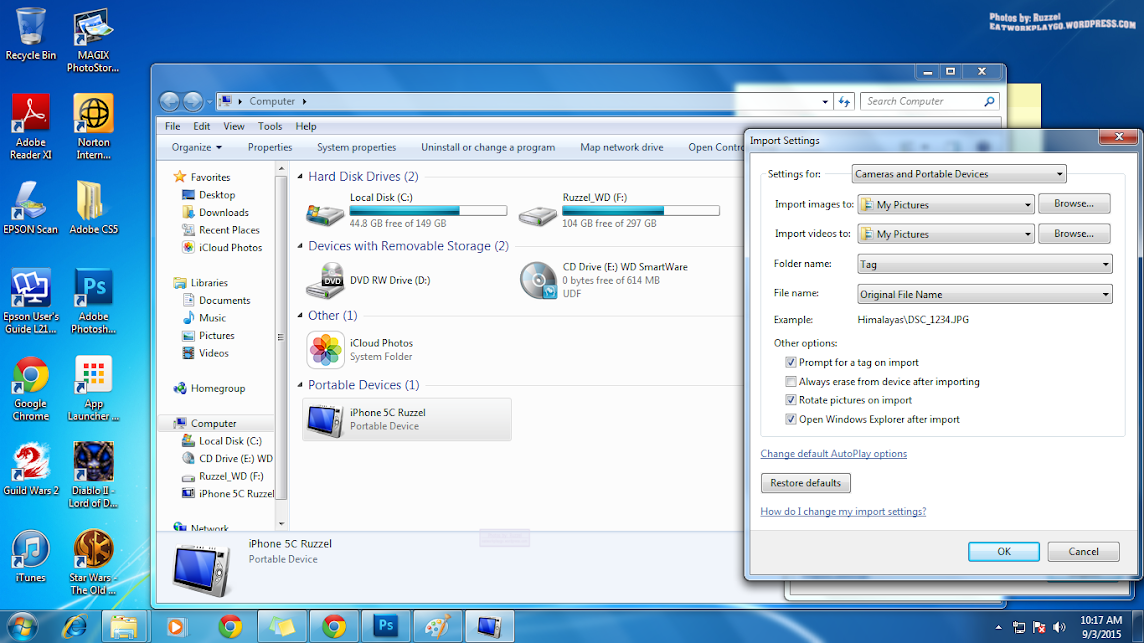Toggle Rotate pictures on import checkbox
This screenshot has width=1144, height=643.
[x=790, y=400]
